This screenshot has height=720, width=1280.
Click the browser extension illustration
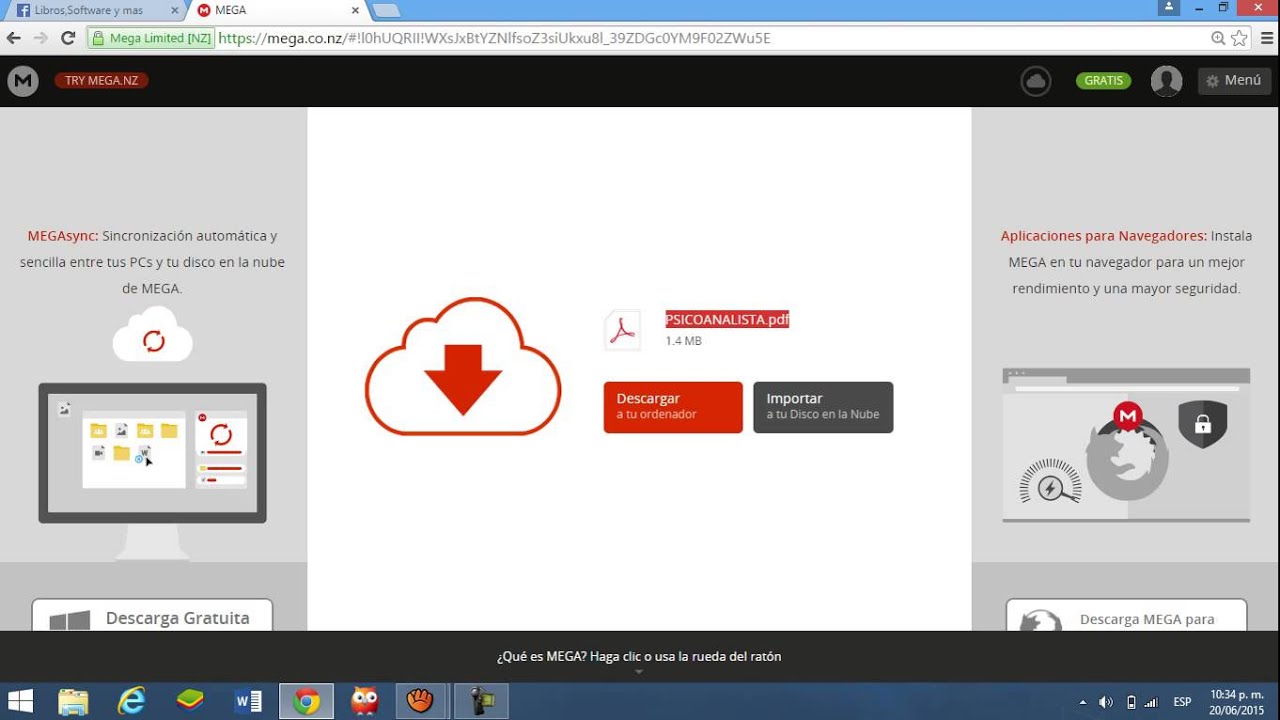point(1126,445)
